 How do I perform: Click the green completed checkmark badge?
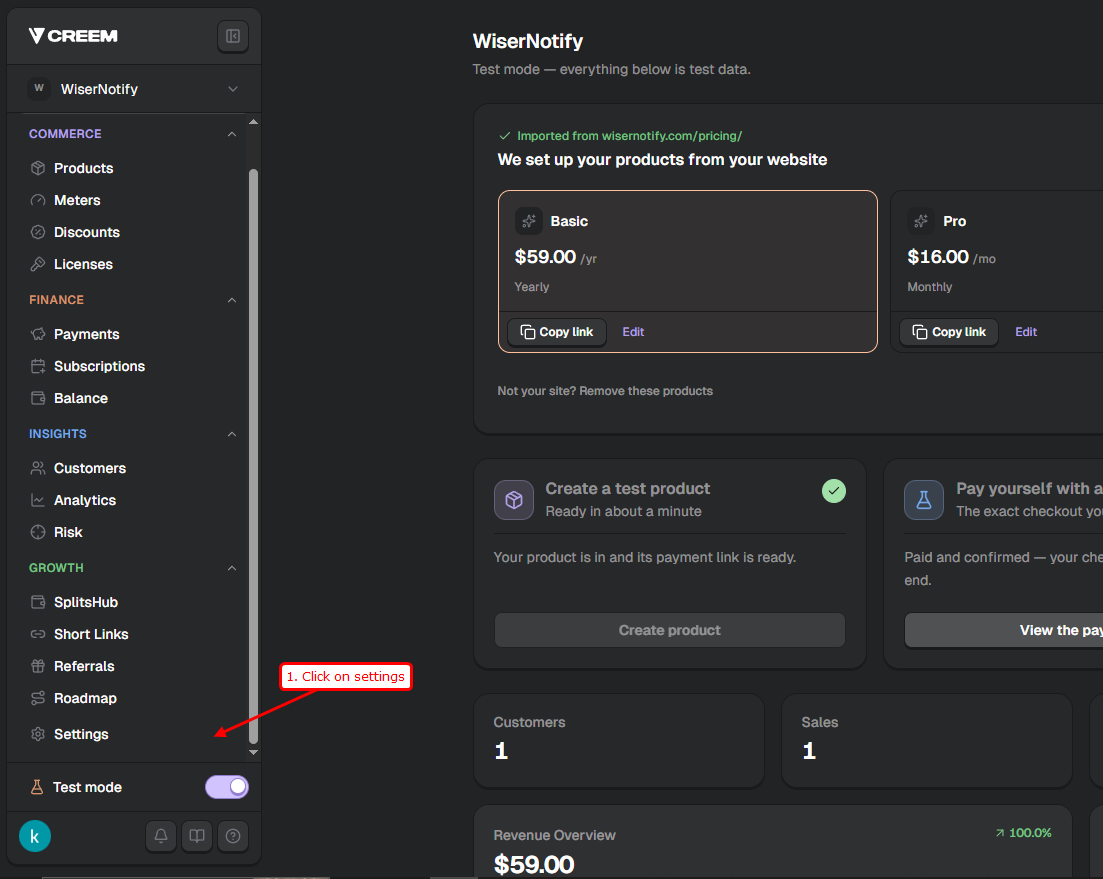834,491
